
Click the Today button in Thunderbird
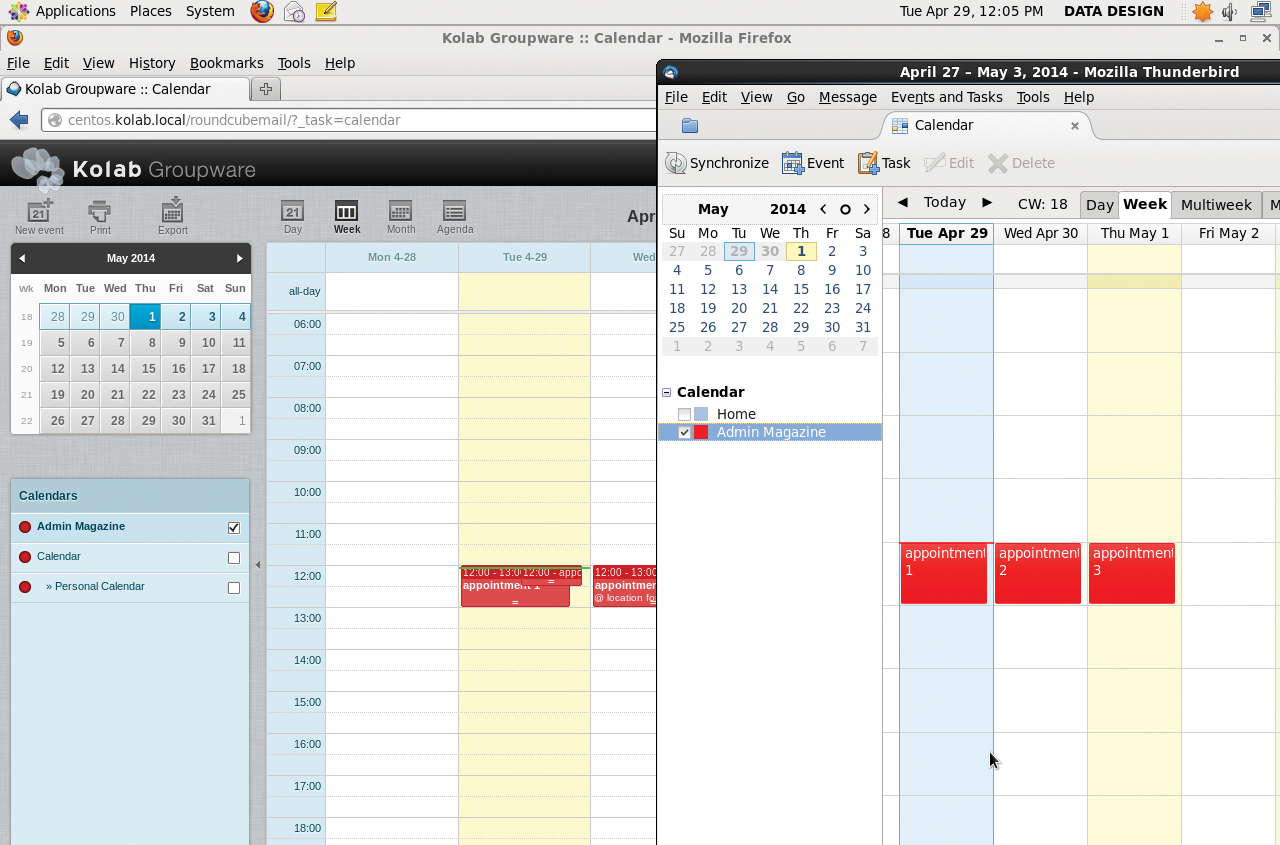point(944,202)
